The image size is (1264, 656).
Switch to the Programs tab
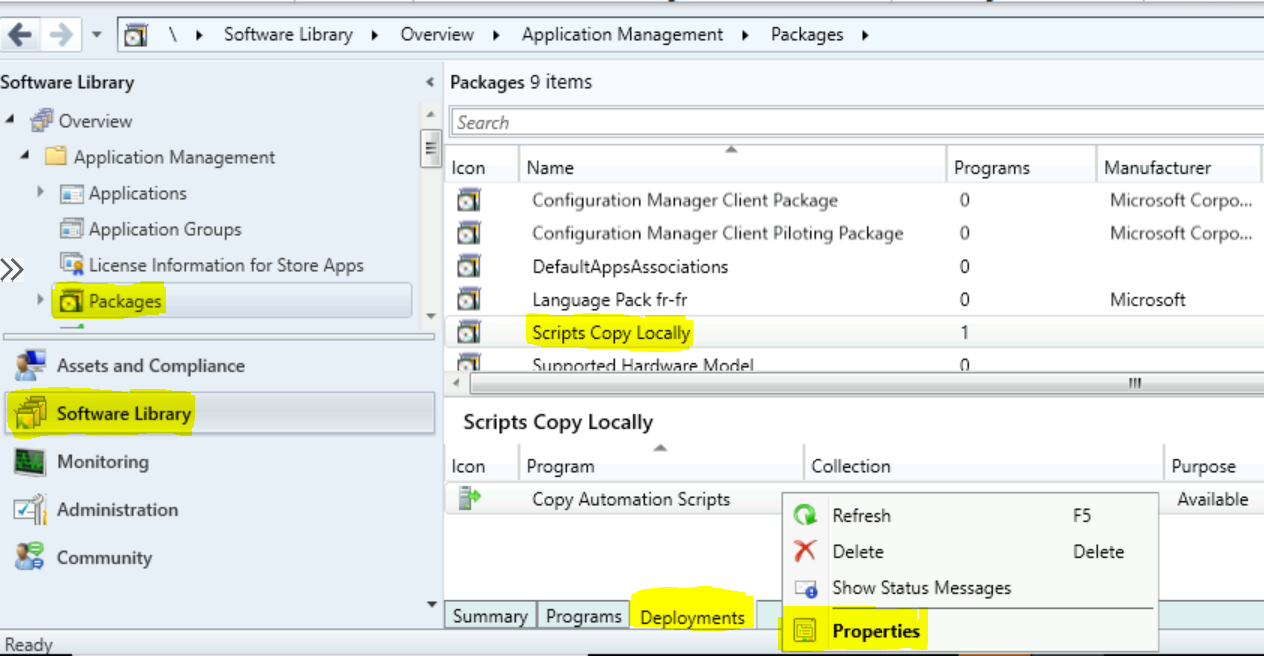583,616
